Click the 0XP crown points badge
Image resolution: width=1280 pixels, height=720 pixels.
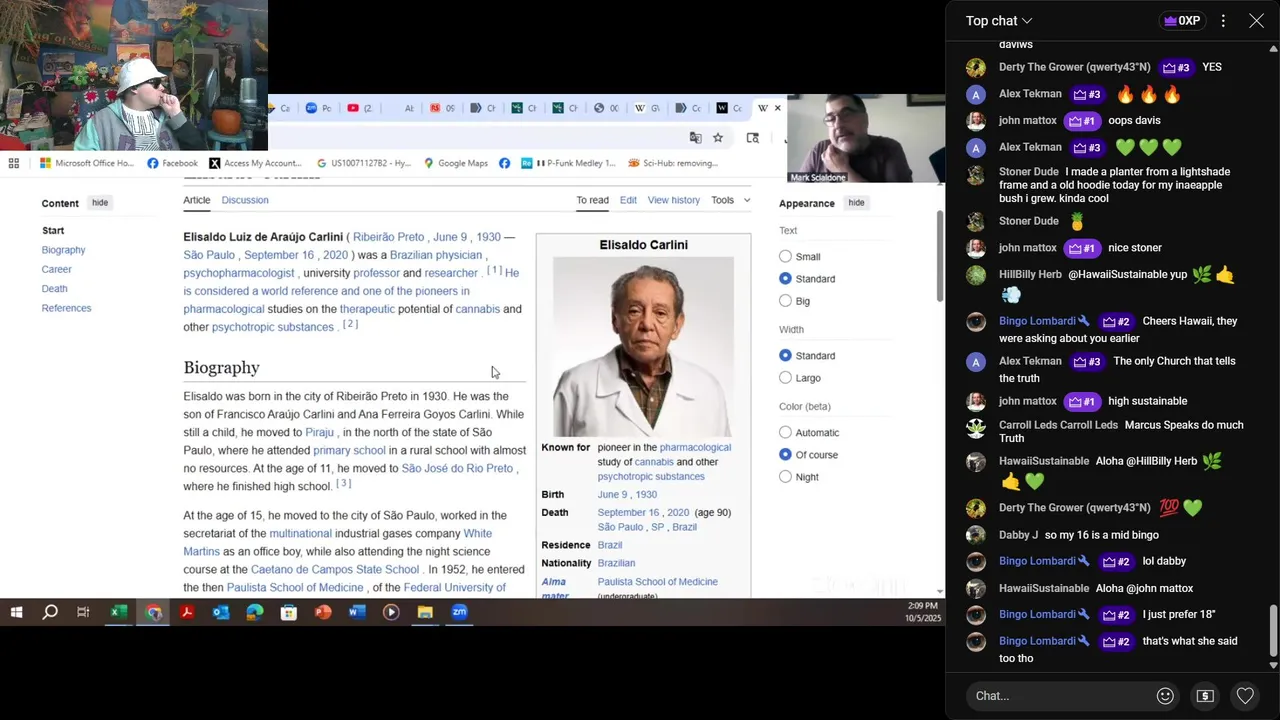1181,21
